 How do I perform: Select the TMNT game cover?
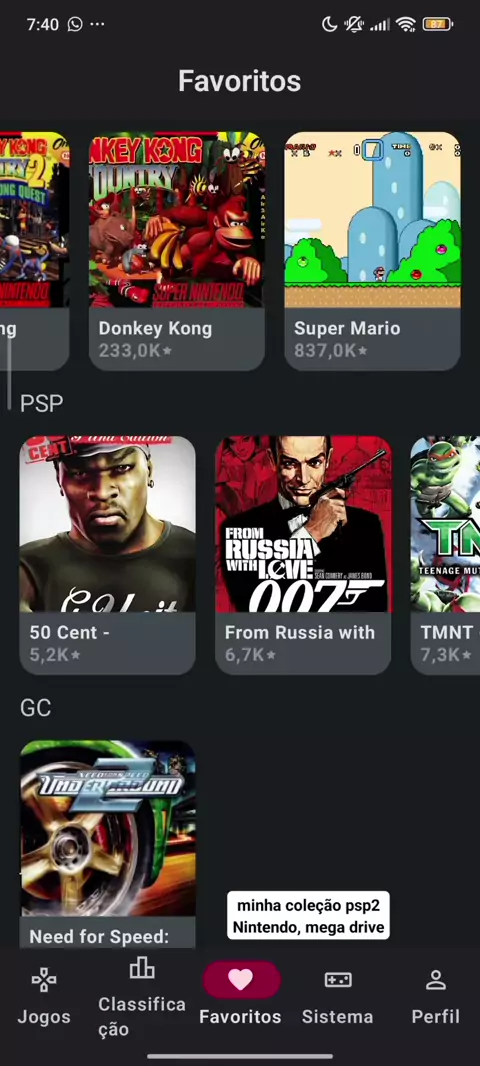pos(445,524)
